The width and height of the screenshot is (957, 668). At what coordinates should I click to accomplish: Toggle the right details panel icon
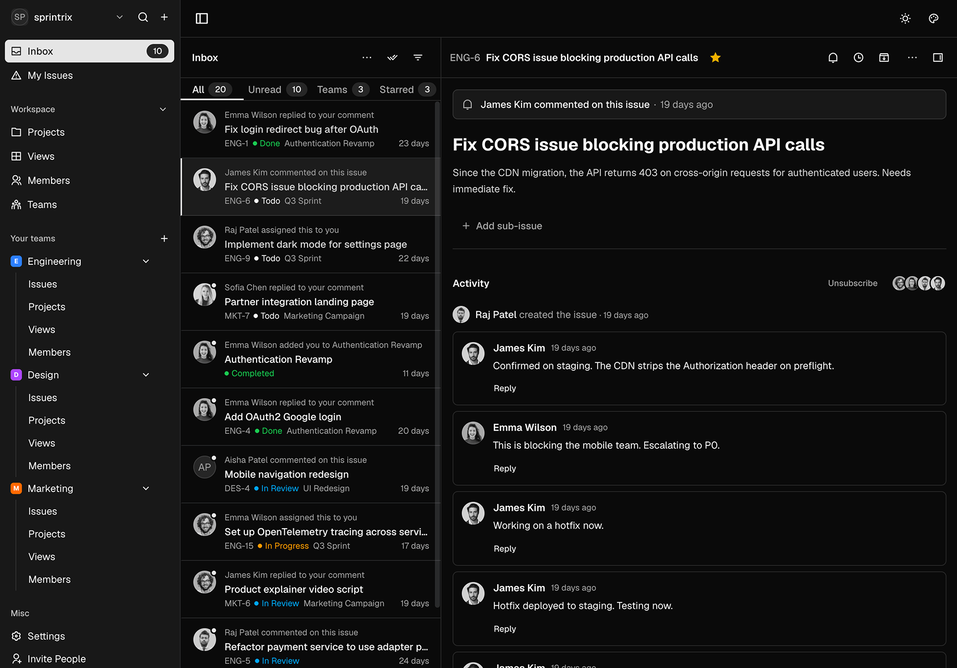tap(938, 57)
